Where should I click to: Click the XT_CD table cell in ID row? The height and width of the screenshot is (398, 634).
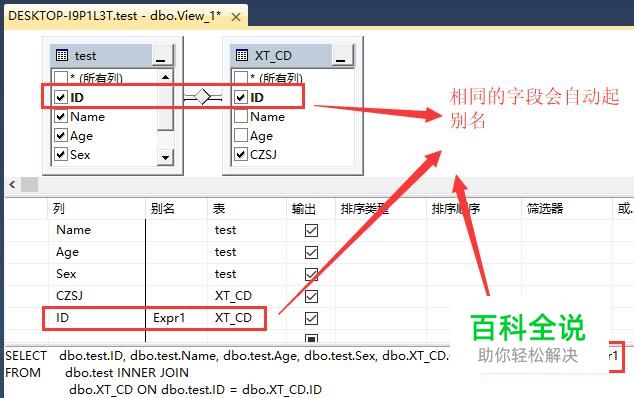pos(247,318)
